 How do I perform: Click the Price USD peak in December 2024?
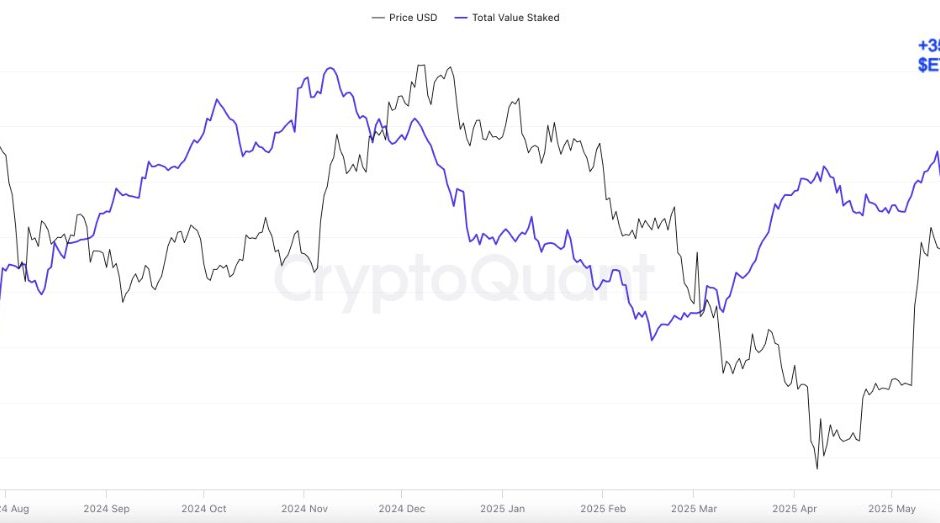[x=419, y=66]
